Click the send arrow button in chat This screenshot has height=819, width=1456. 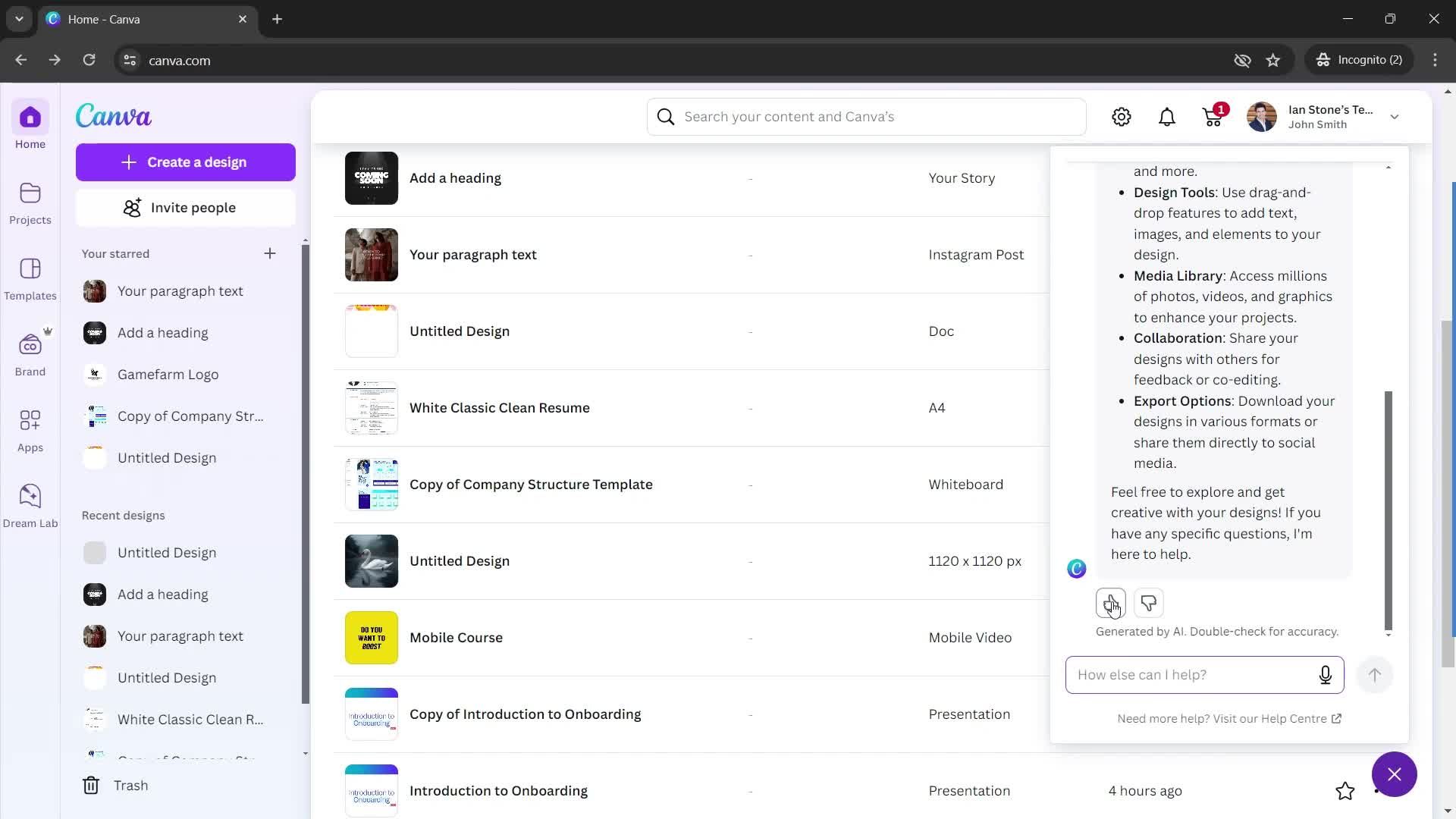[1375, 675]
